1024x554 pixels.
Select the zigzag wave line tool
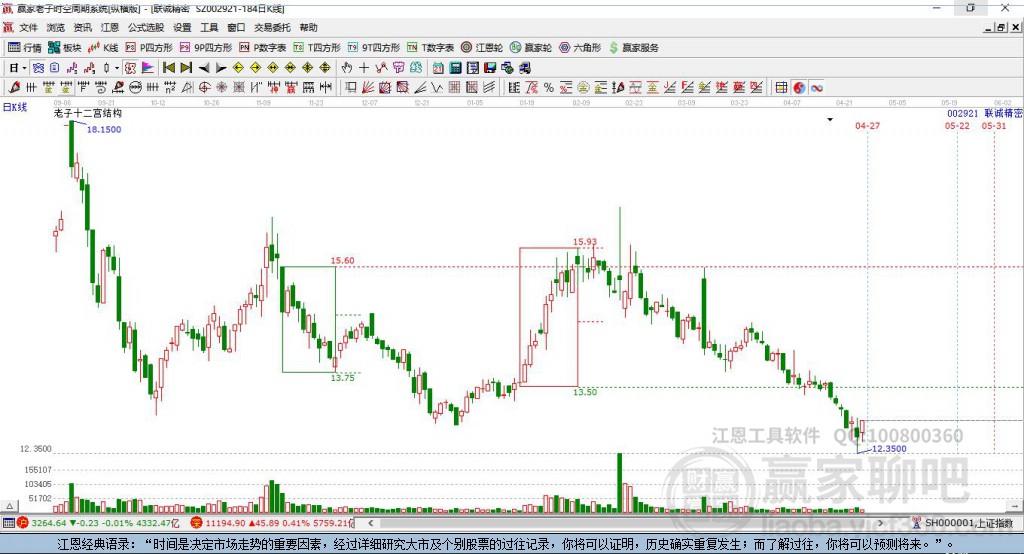pyautogui.click(x=436, y=87)
